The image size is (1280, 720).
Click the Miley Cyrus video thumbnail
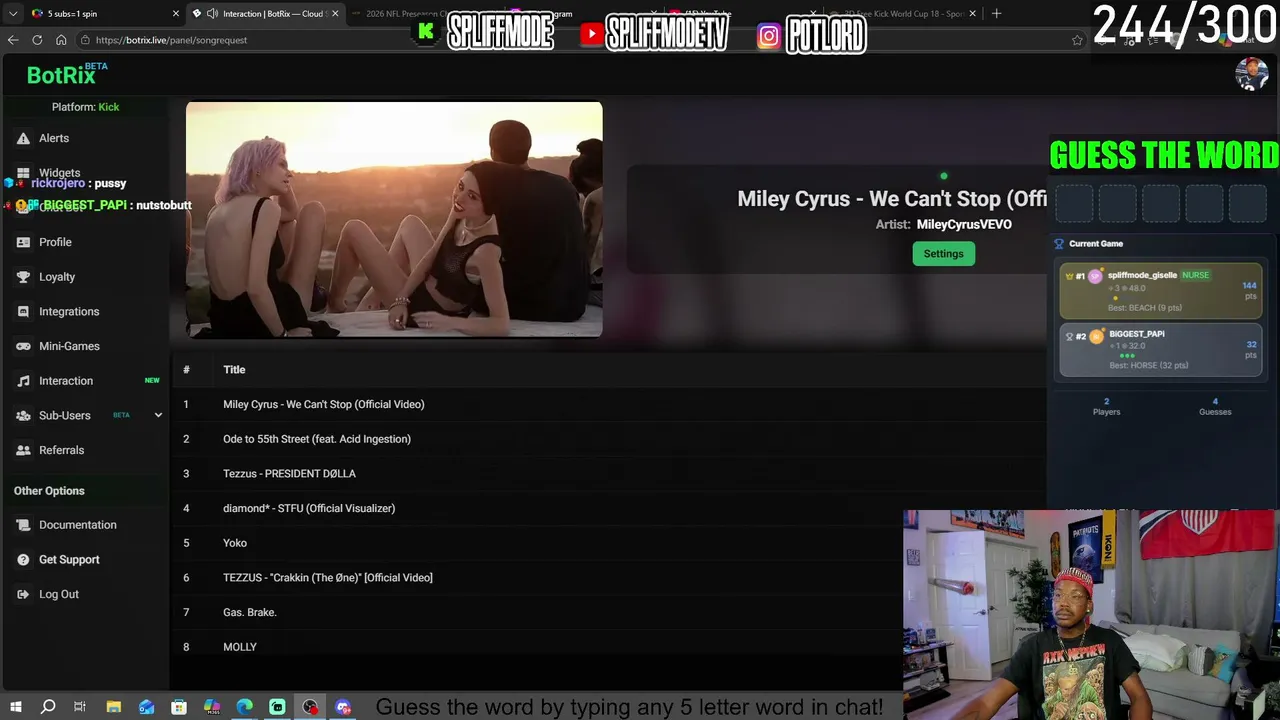pyautogui.click(x=394, y=219)
